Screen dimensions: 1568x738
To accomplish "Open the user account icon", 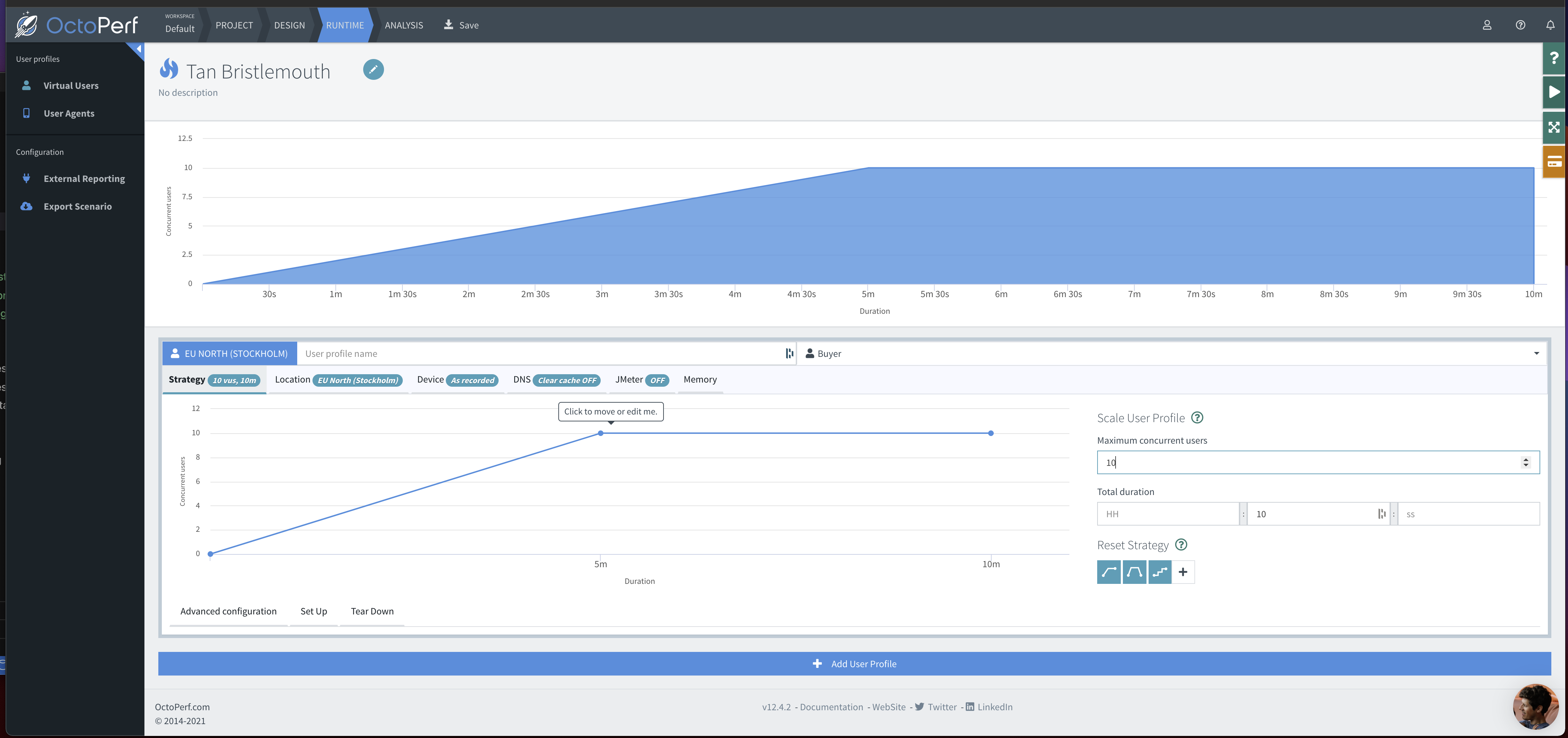I will [x=1486, y=25].
